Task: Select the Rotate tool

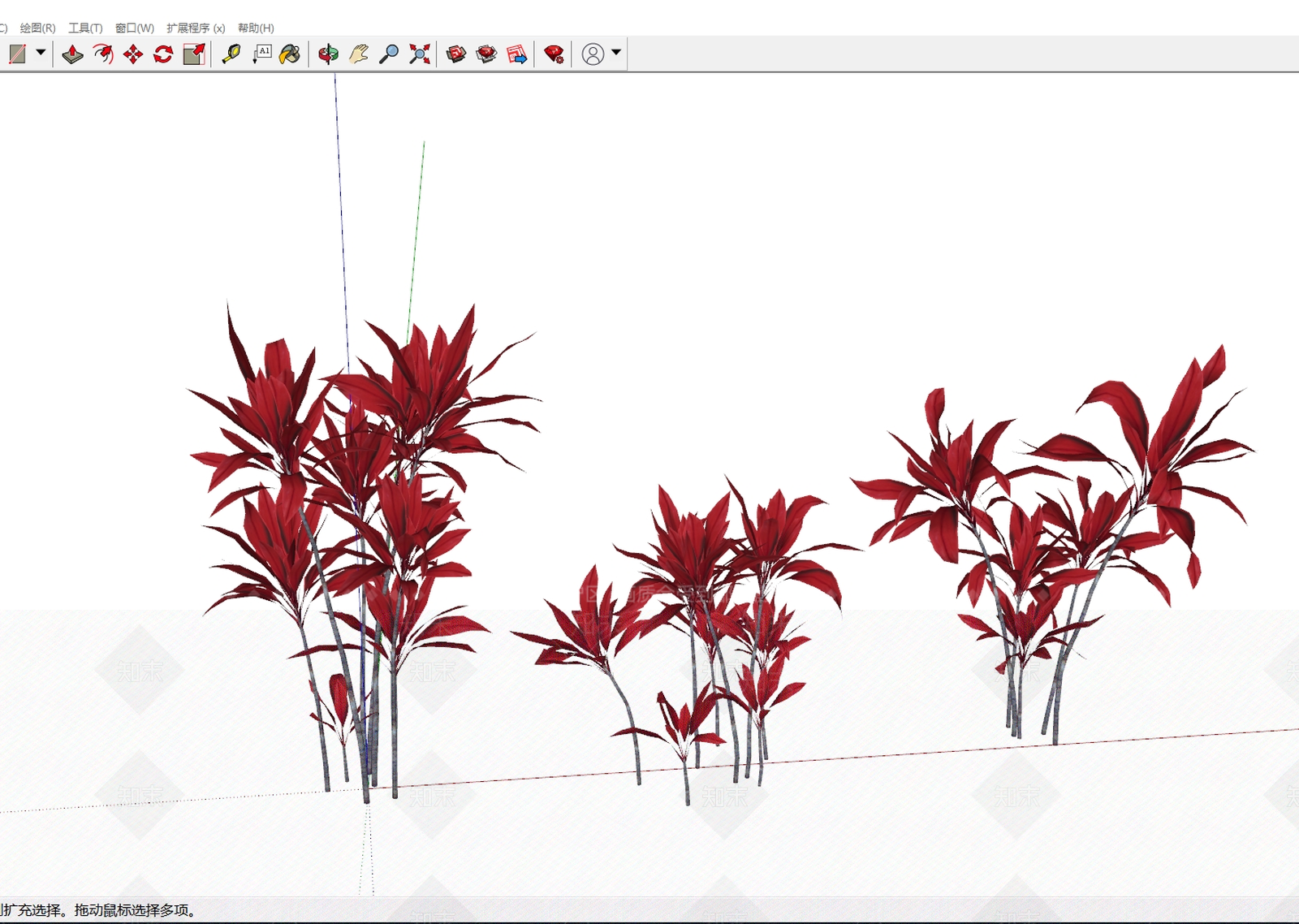Action: point(163,54)
